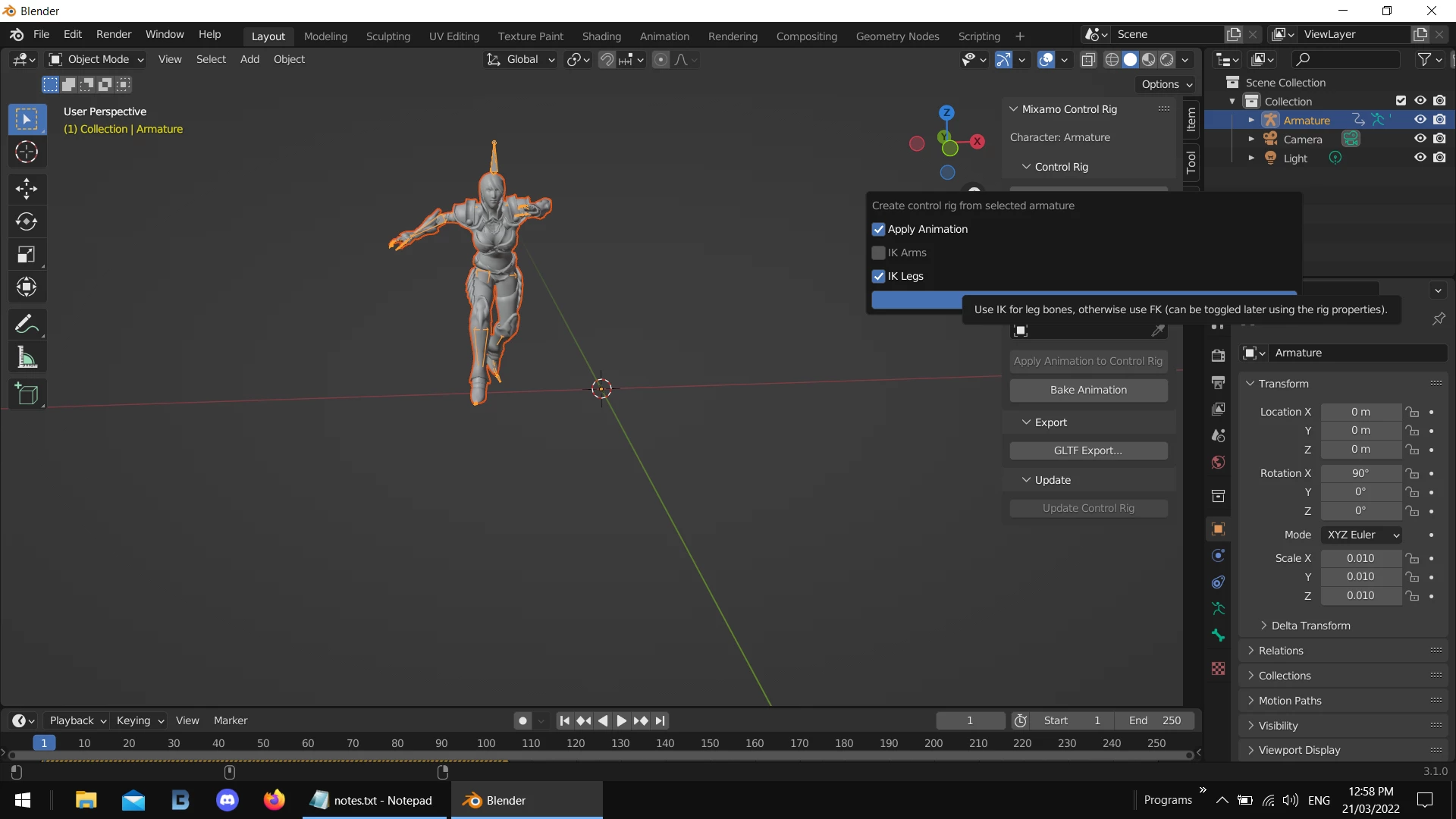Open the Bone properties tab

pyautogui.click(x=1218, y=635)
